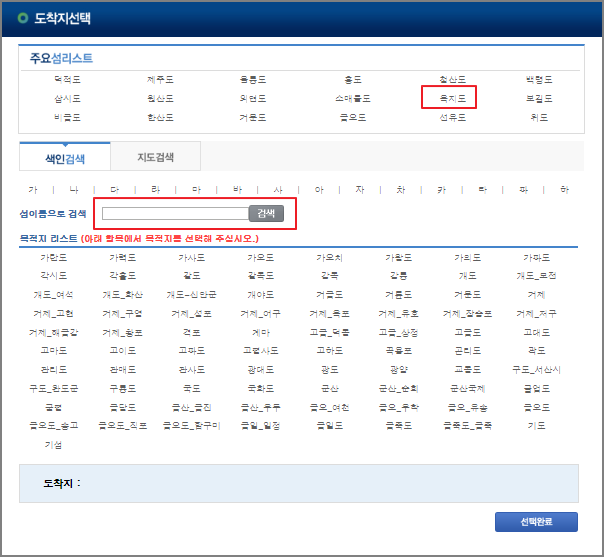The width and height of the screenshot is (604, 557).
Task: Pick 개도_모전 from the destination list
Action: click(537, 276)
